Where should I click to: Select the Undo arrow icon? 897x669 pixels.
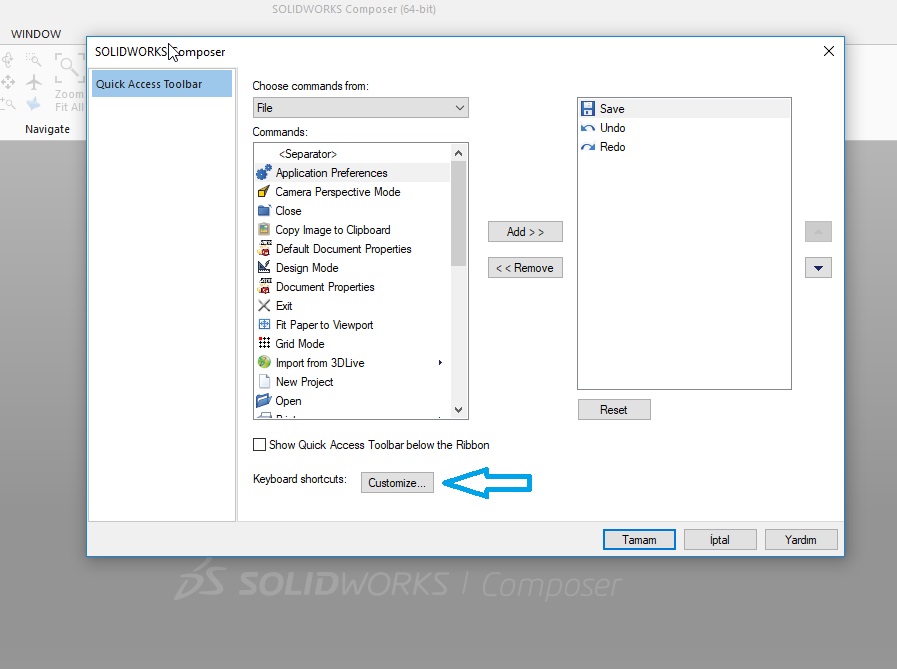588,128
